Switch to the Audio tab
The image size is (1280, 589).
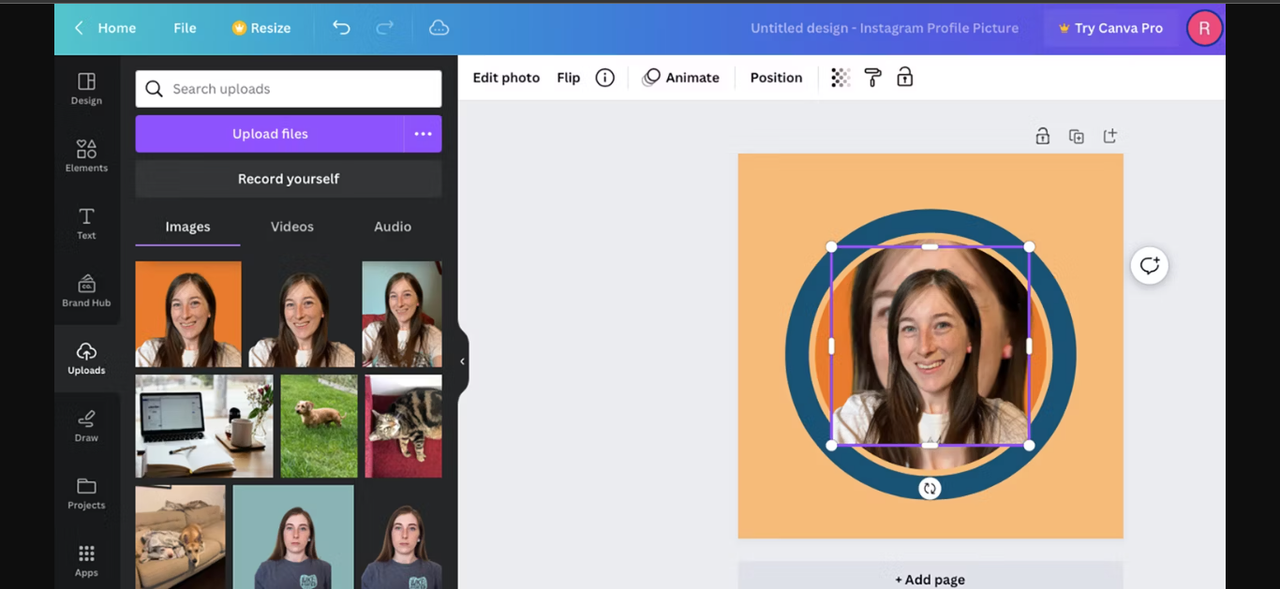(393, 227)
